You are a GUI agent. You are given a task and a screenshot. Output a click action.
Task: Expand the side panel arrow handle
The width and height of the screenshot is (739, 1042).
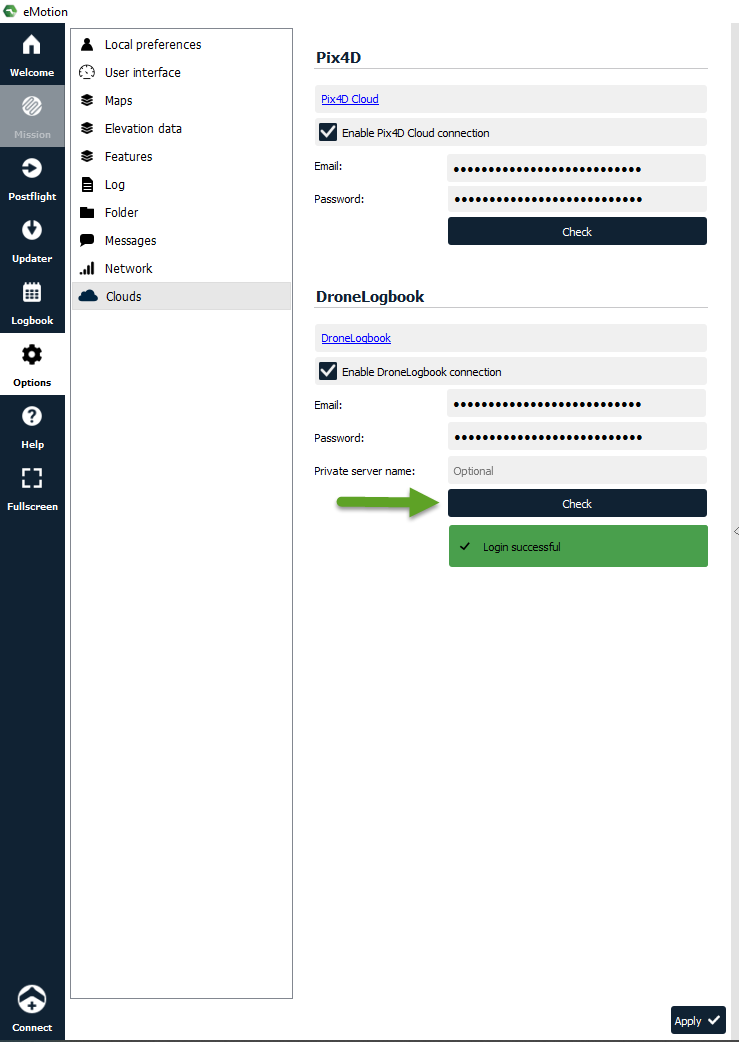tap(736, 531)
